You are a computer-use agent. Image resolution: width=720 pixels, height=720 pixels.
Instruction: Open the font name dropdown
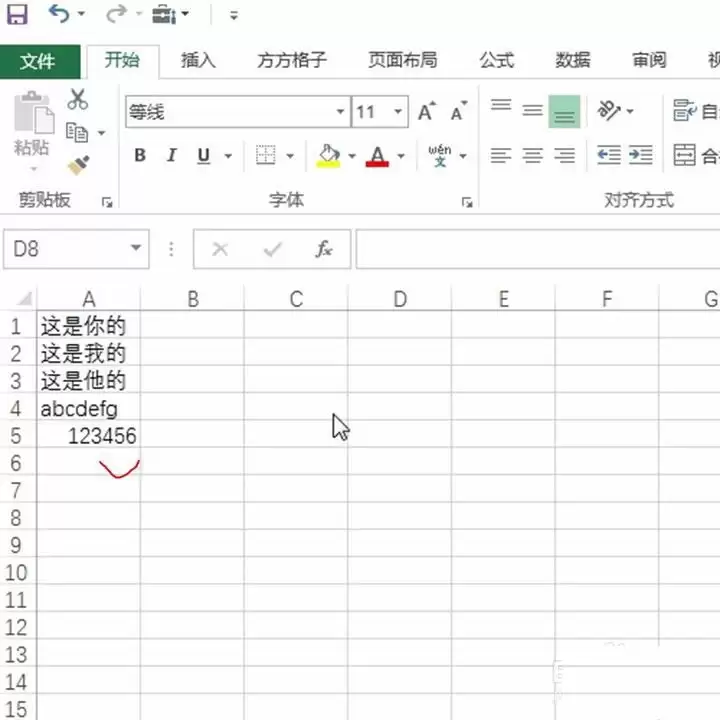tap(340, 112)
